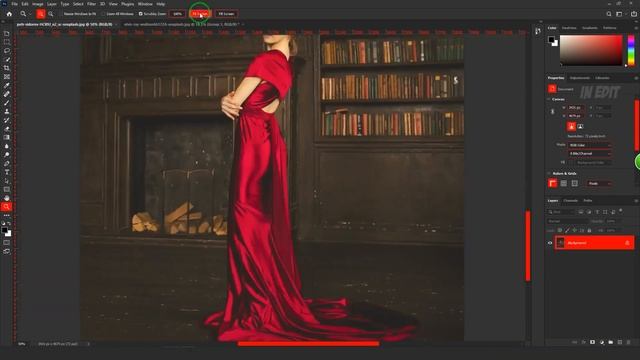Click the Home icon in options bar
The image size is (640, 360).
click(x=9, y=14)
